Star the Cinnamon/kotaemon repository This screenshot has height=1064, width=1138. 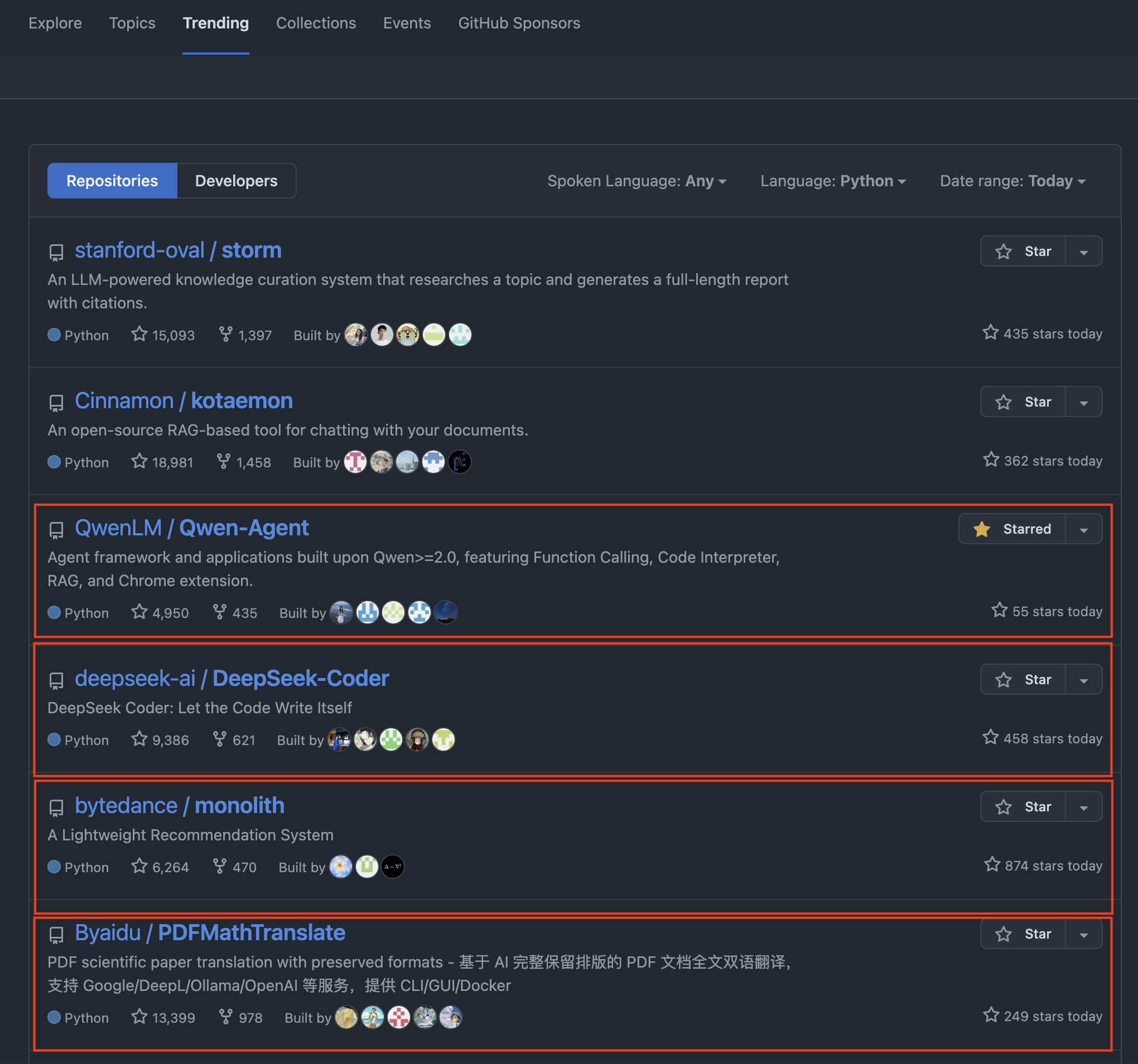(x=1023, y=402)
